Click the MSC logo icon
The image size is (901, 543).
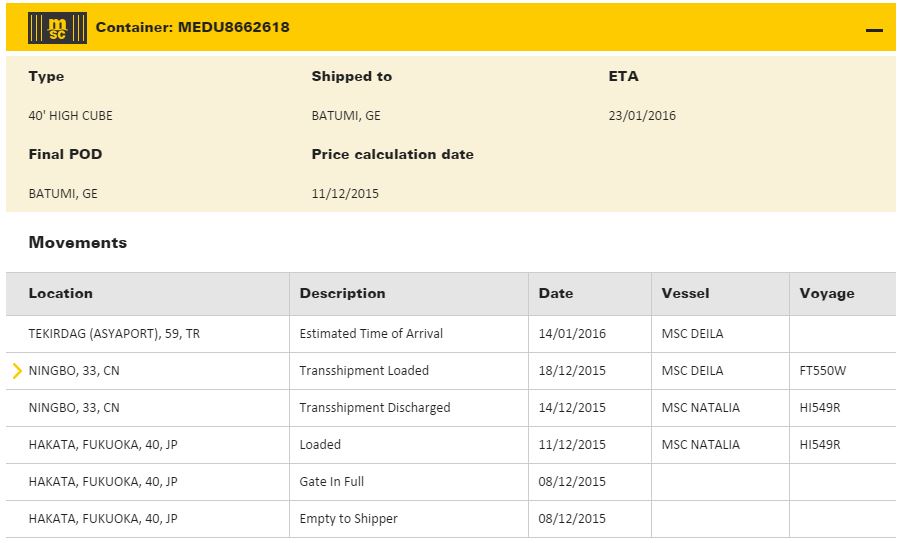coord(50,28)
